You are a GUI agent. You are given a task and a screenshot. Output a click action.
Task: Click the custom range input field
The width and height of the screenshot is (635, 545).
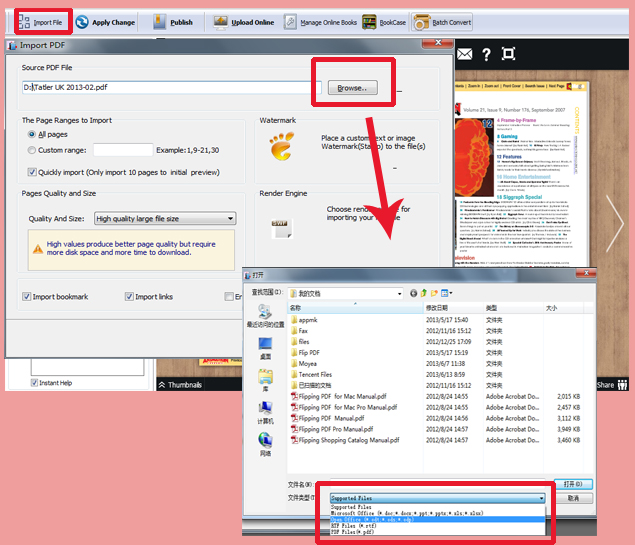(123, 150)
